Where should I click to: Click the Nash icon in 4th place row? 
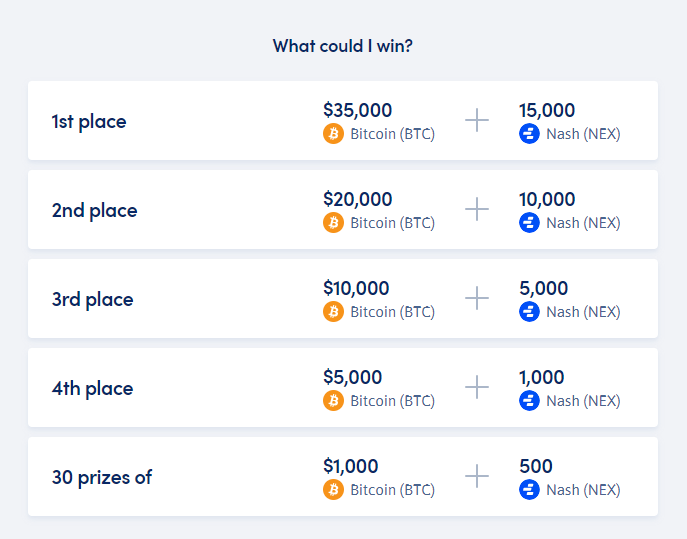529,400
